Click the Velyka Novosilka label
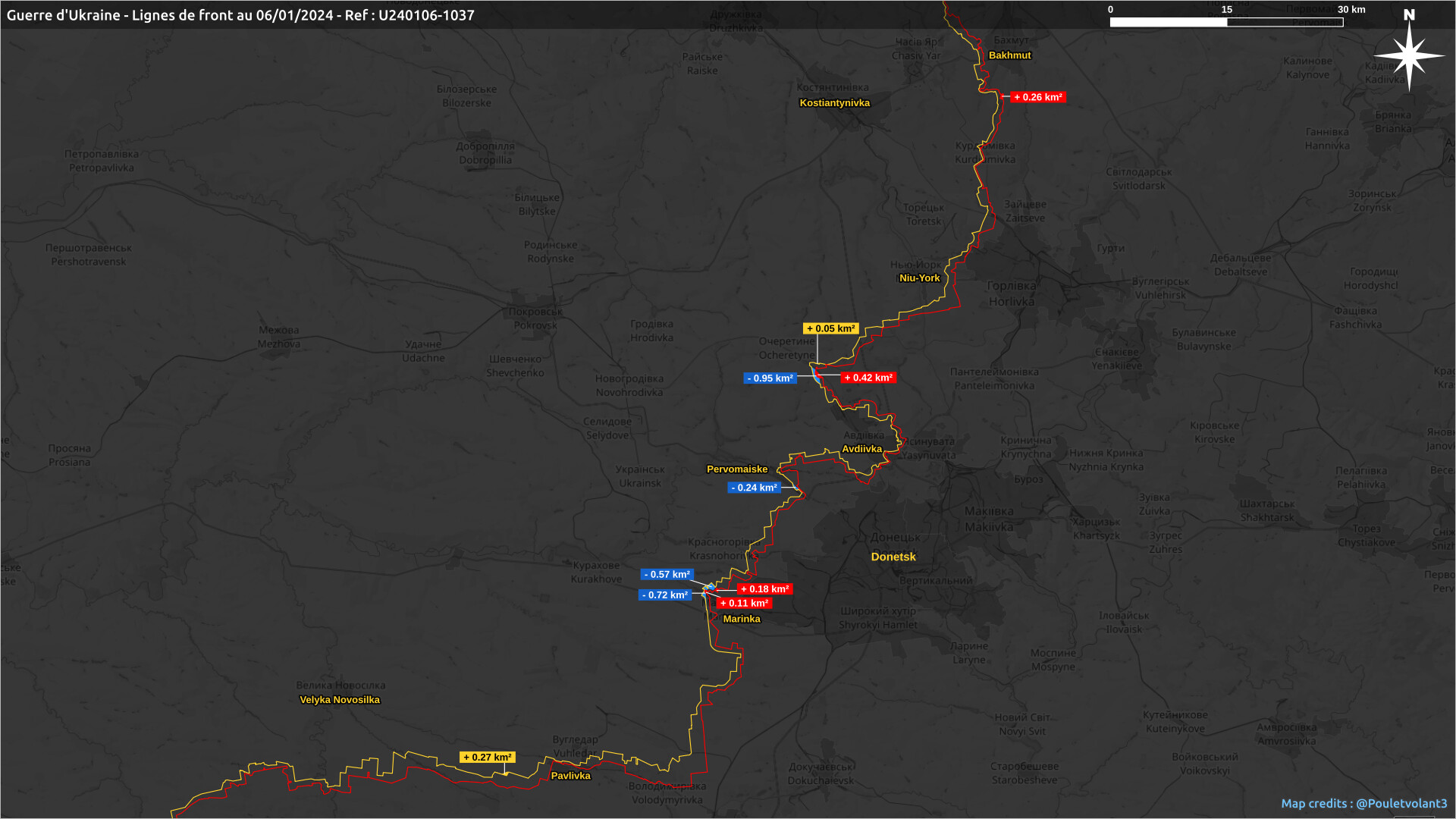The image size is (1456, 819). pos(340,700)
